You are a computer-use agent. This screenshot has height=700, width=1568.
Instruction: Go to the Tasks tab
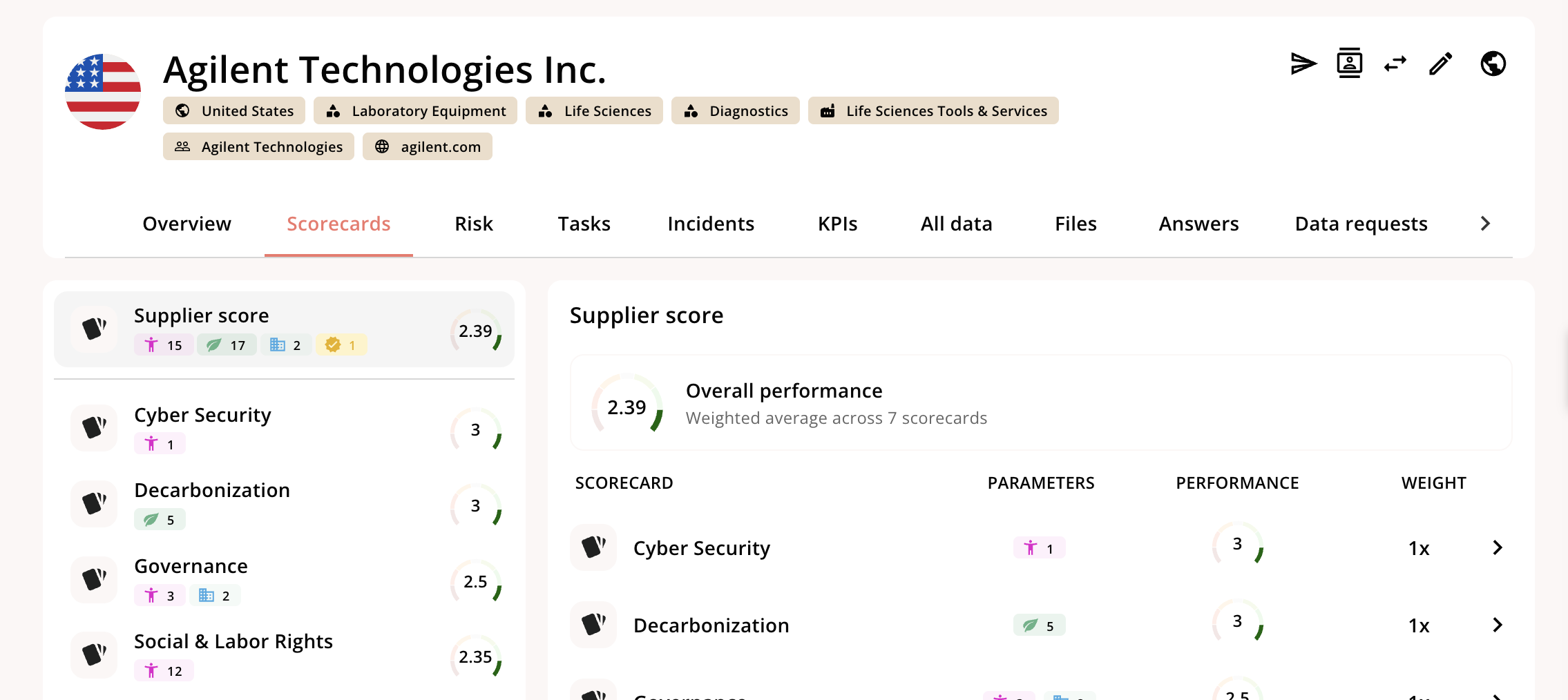(584, 224)
